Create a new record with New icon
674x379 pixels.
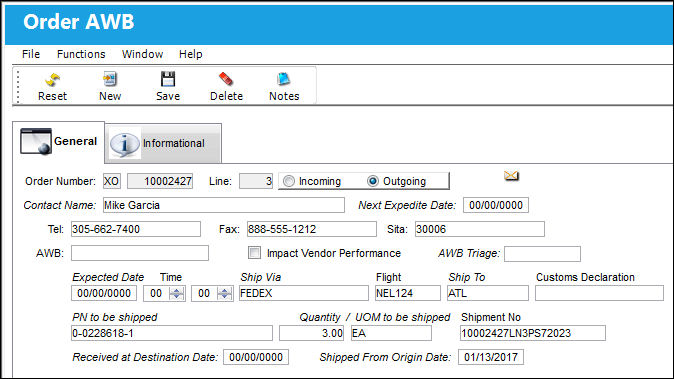coord(110,79)
